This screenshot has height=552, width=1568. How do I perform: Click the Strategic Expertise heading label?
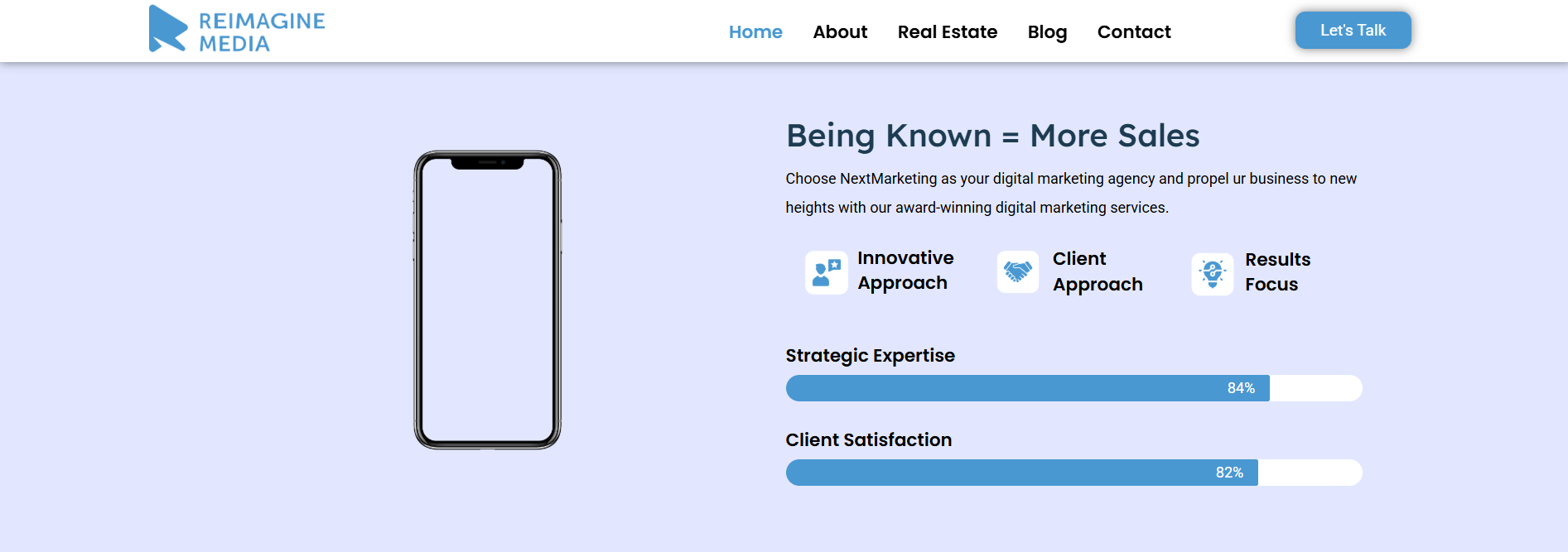tap(870, 356)
